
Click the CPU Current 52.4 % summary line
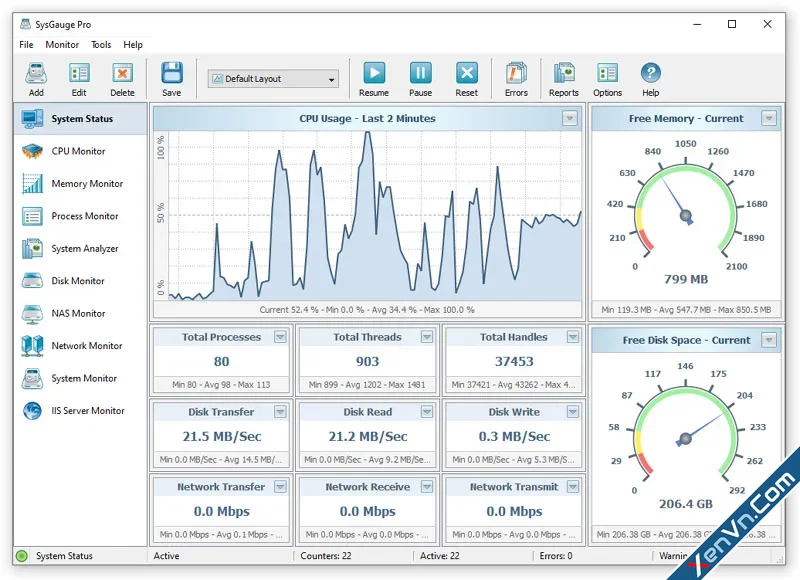tap(367, 310)
